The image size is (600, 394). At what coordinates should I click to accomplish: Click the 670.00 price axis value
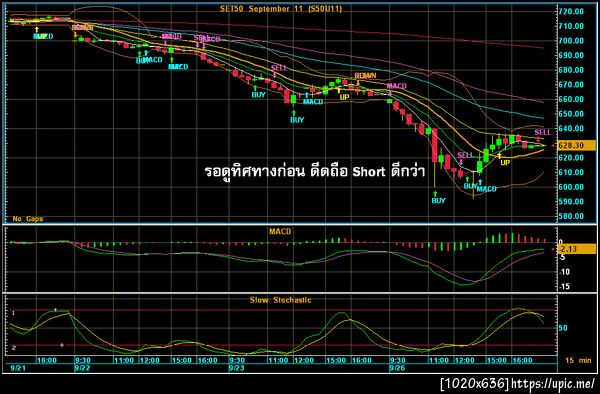pos(571,85)
